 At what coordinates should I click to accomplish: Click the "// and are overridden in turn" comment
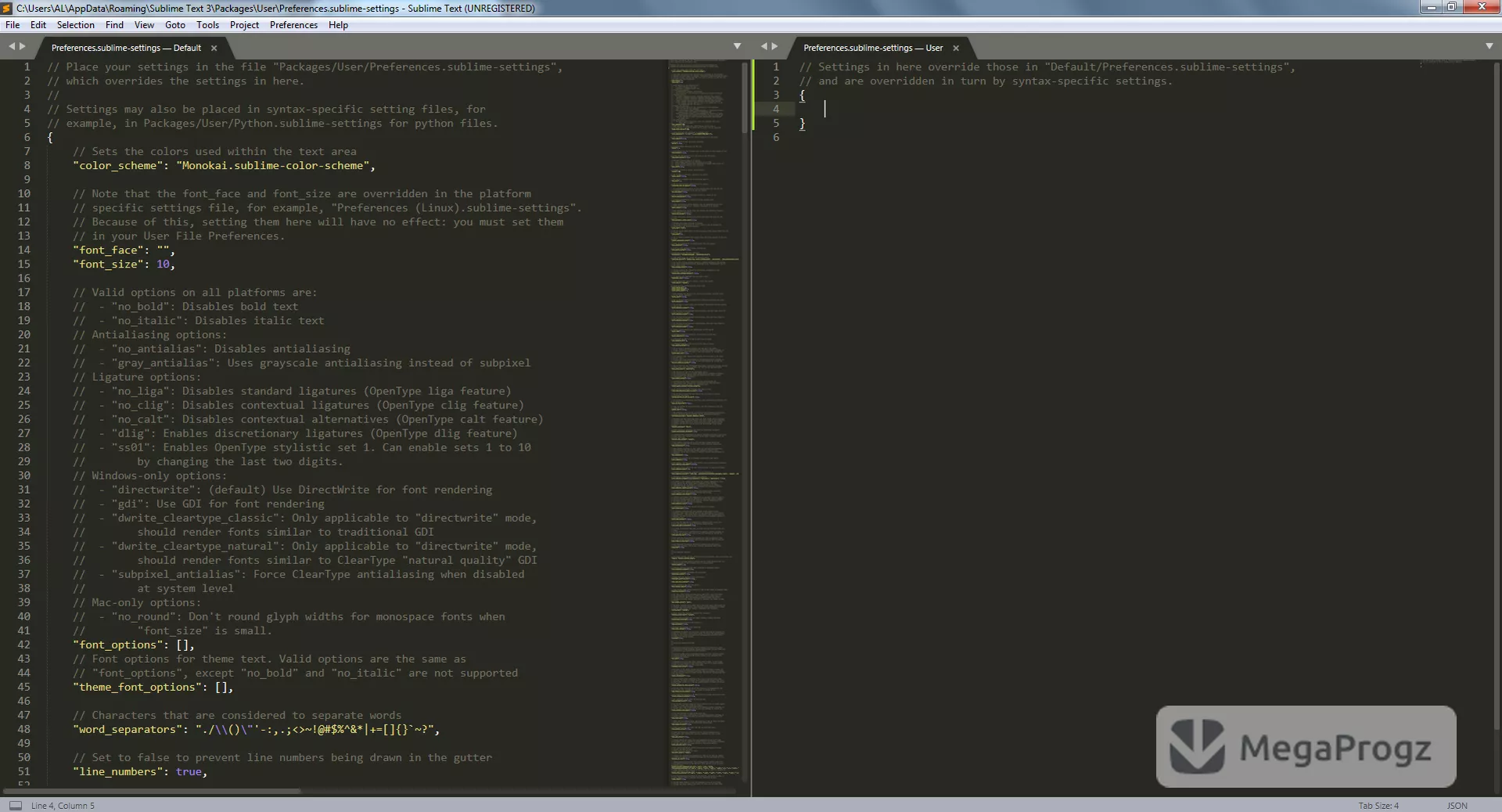pyautogui.click(x=986, y=81)
